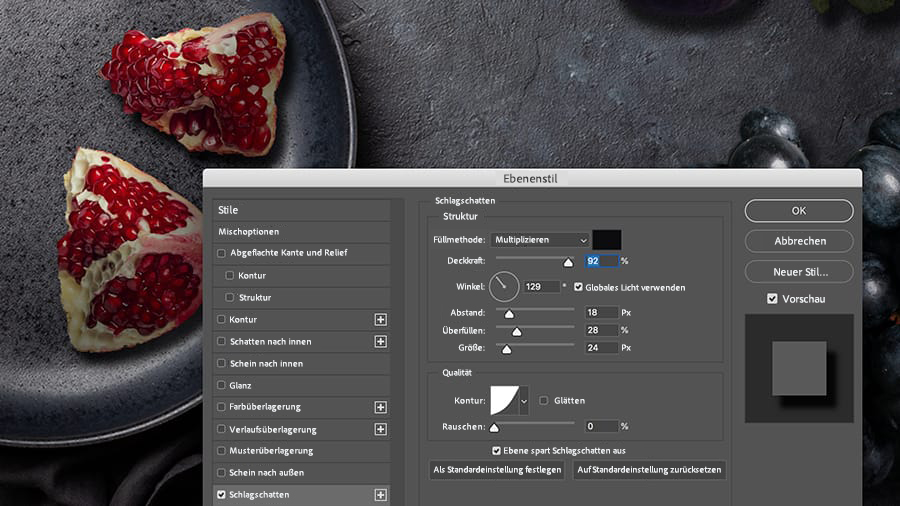The height and width of the screenshot is (506, 900).
Task: Enable the Kontur stroke checkbox with the plus icon
Action: (222, 320)
